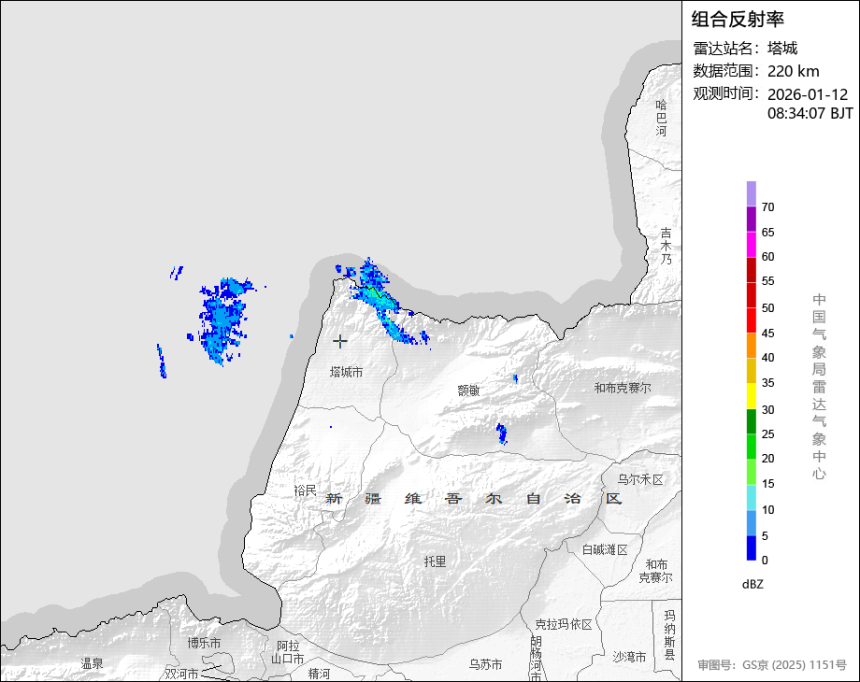The width and height of the screenshot is (860, 682).
Task: Click the 审图号 GS京 (2025) 1151号 text
Action: [772, 665]
